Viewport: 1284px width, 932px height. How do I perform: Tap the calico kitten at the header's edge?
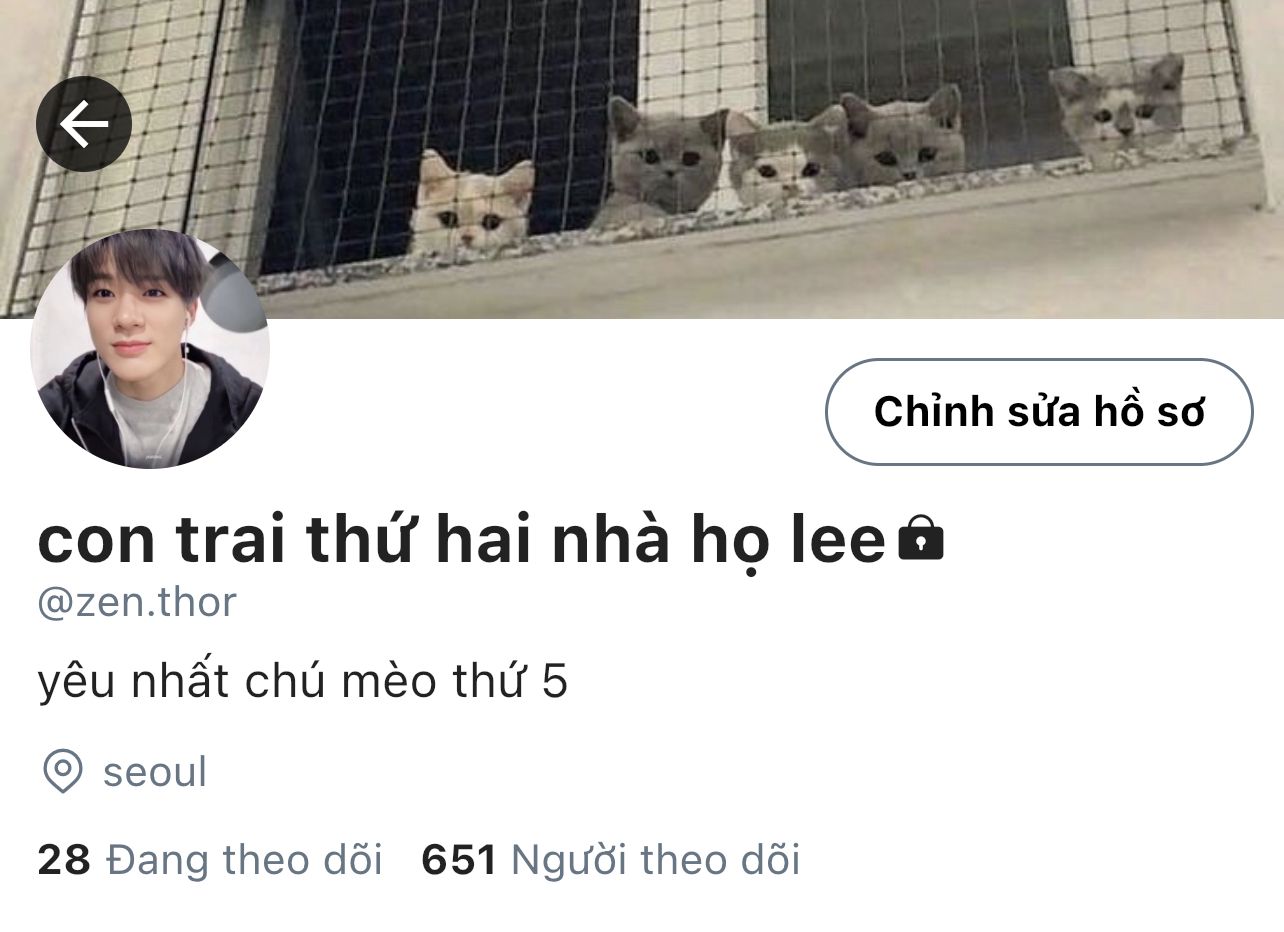coord(1120,110)
